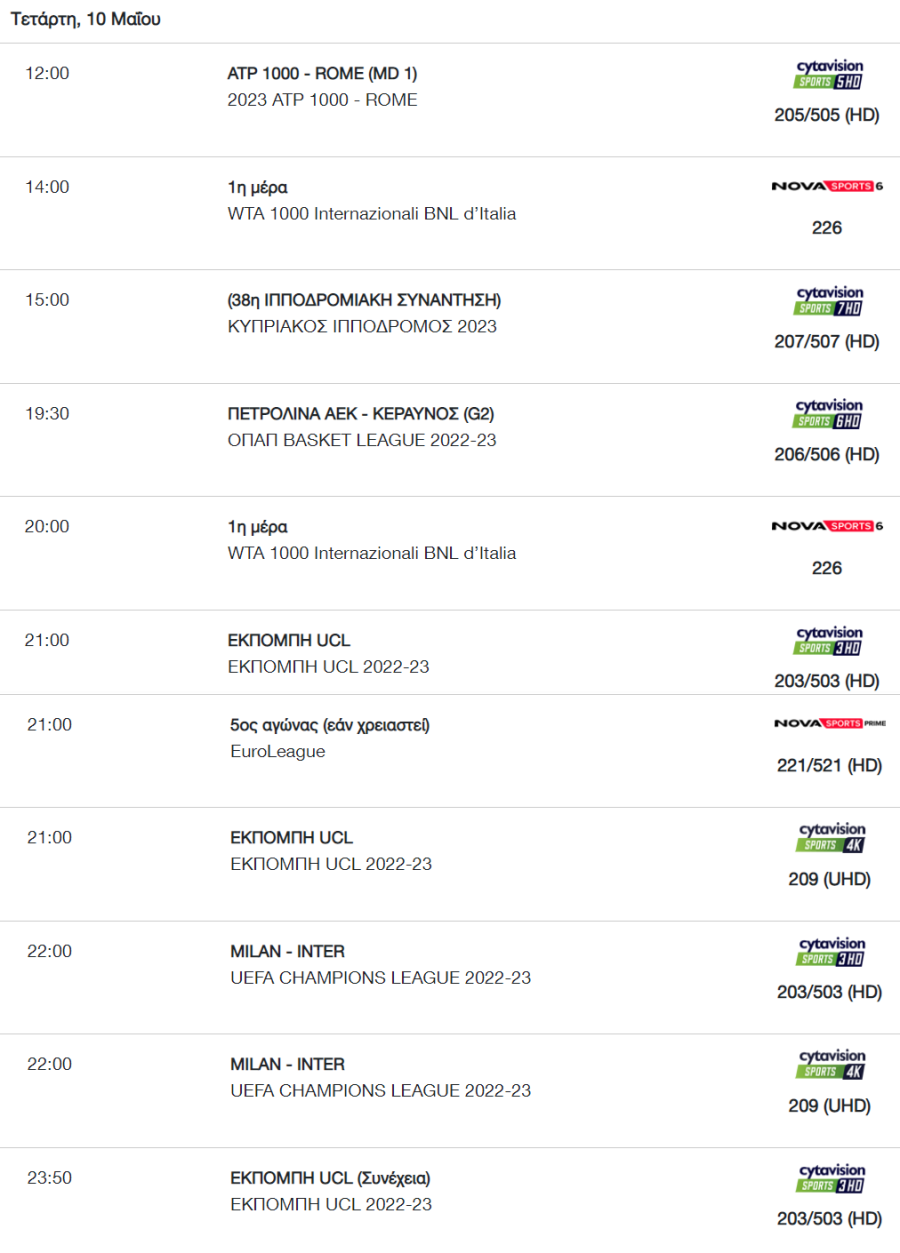Viewport: 900px width, 1253px height.
Task: Click the Τετάρτη, 10 Μαΐου date header
Action: point(85,20)
